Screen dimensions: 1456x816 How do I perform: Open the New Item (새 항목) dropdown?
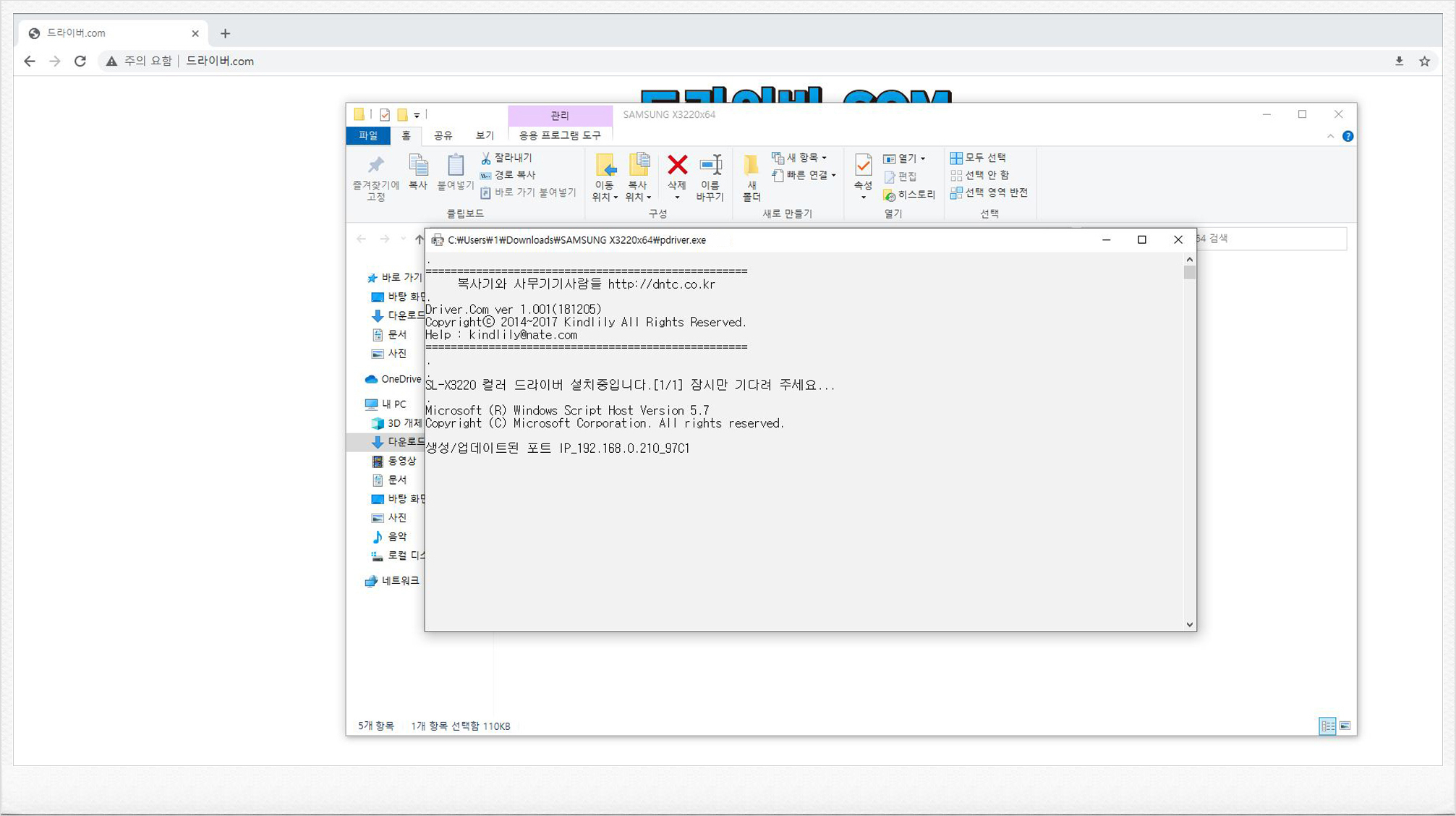[x=800, y=158]
